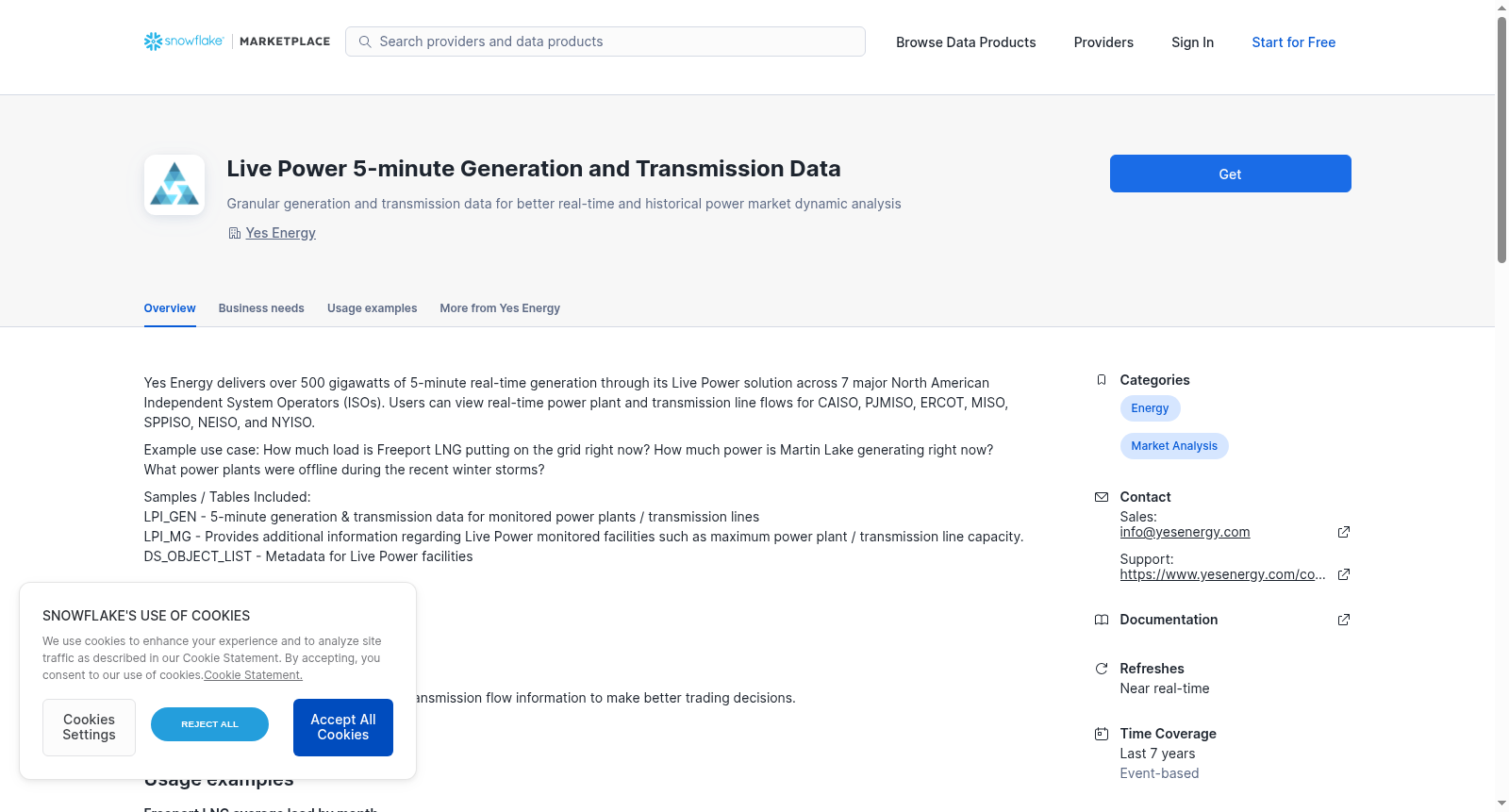Switch to the Usage examples tab
This screenshot has width=1509, height=812.
[372, 308]
